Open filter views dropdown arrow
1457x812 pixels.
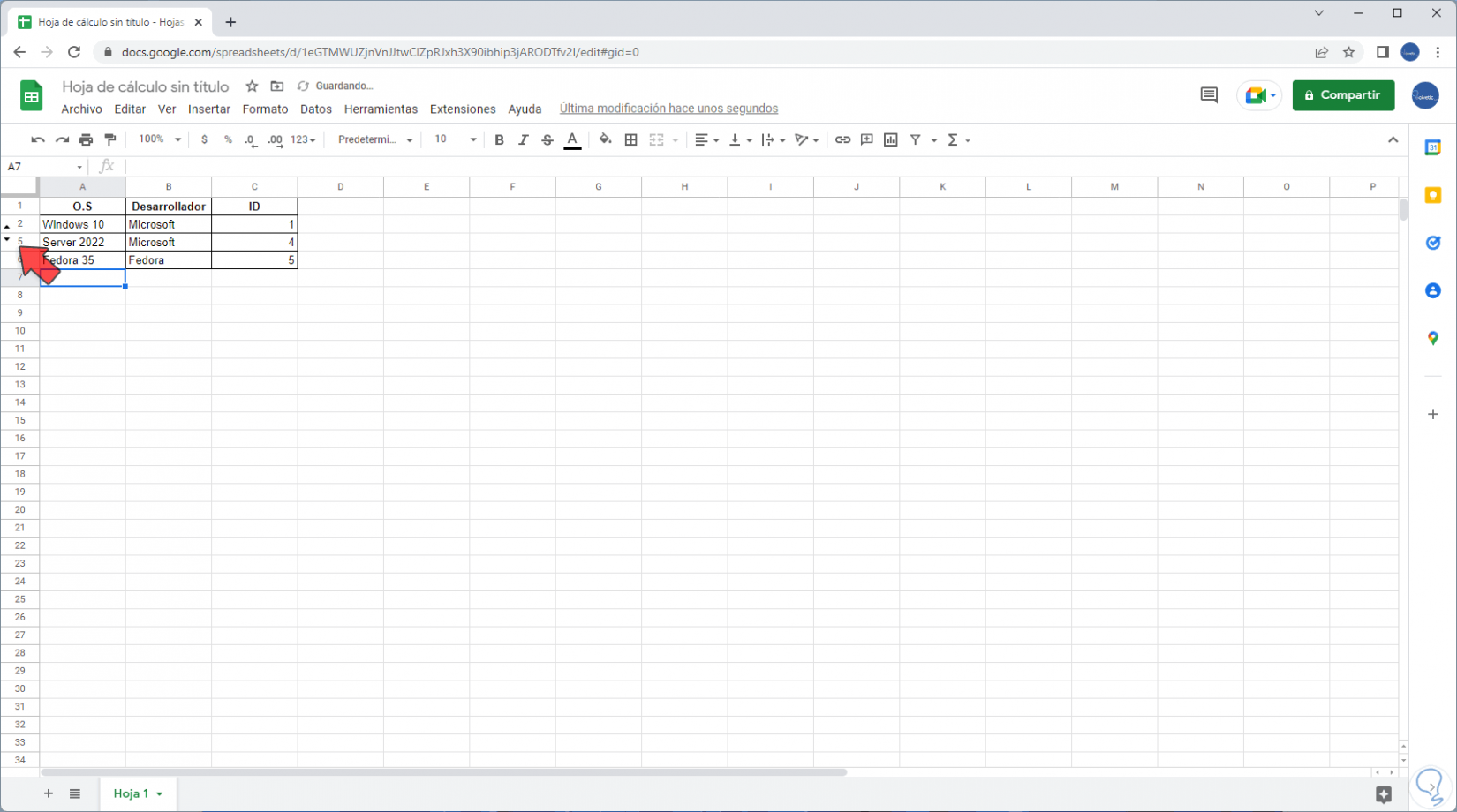click(x=934, y=139)
